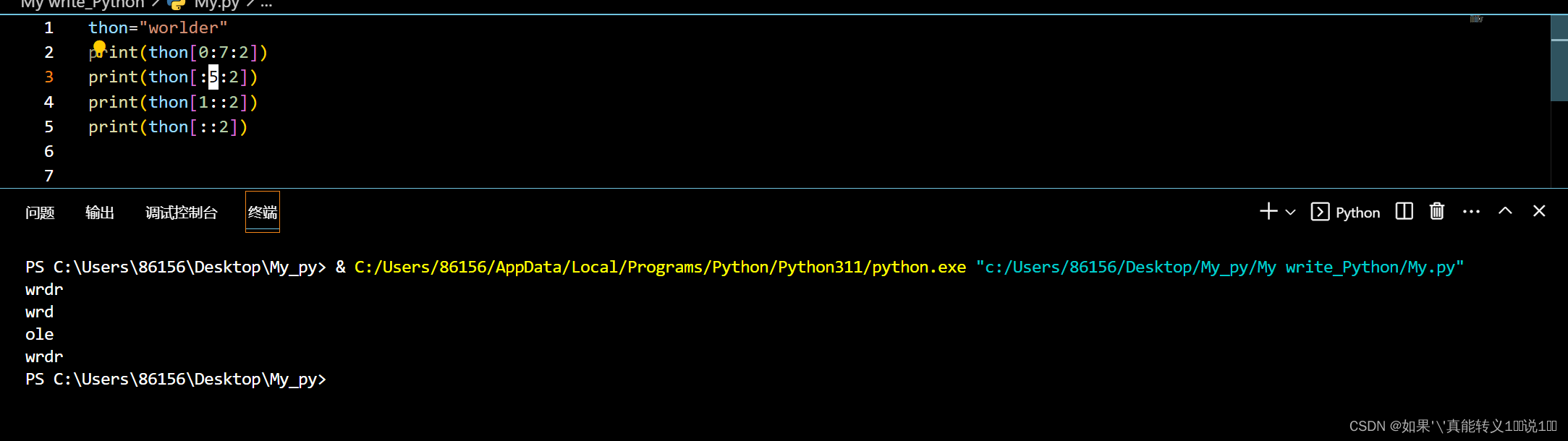The image size is (1568, 441).
Task: Click the Python file icon in breadcrumb
Action: (177, 4)
